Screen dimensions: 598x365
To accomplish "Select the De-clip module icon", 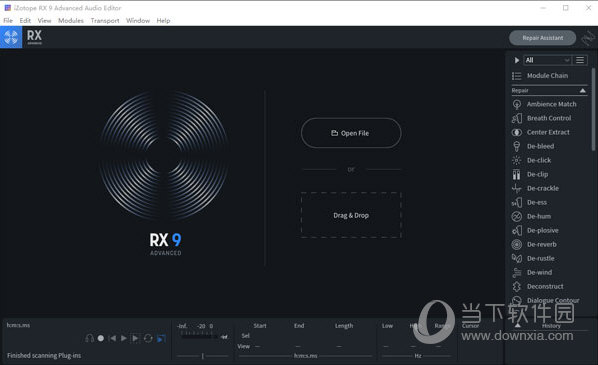I will [516, 174].
